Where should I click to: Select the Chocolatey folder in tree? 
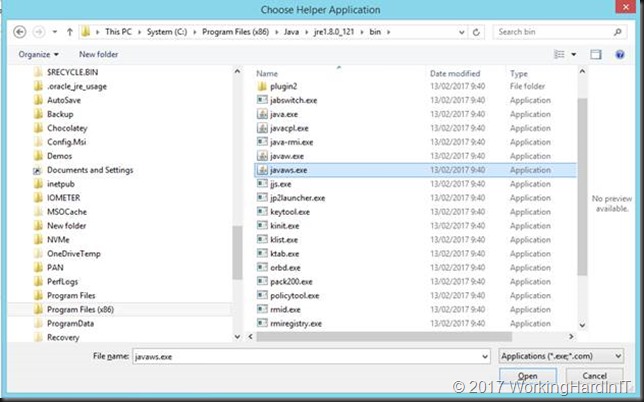click(x=67, y=128)
